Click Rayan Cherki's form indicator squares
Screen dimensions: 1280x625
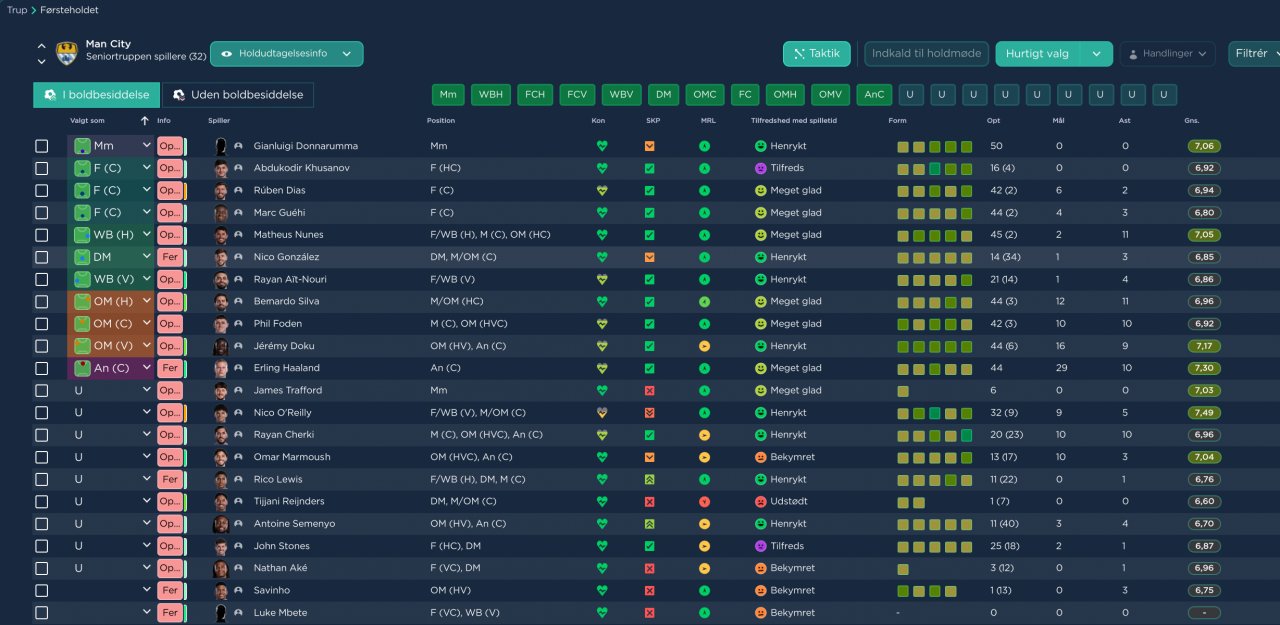934,435
